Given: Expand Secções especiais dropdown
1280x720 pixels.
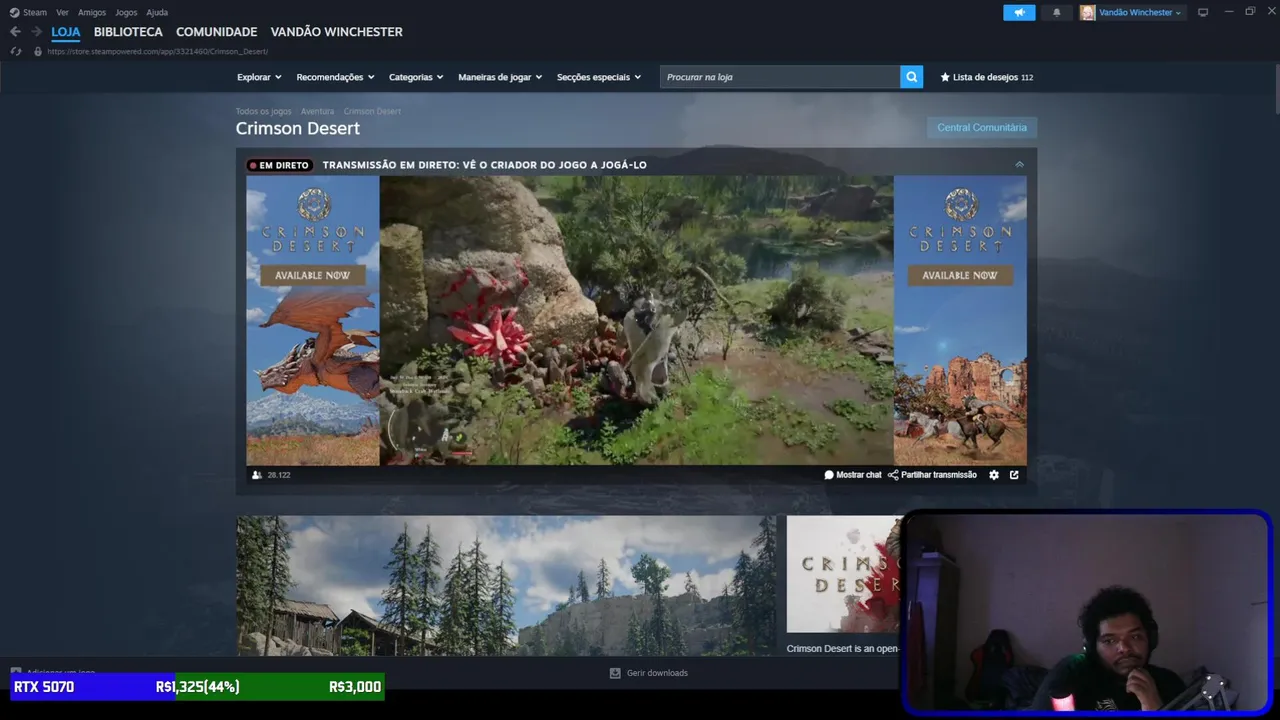Looking at the screenshot, I should pos(599,77).
